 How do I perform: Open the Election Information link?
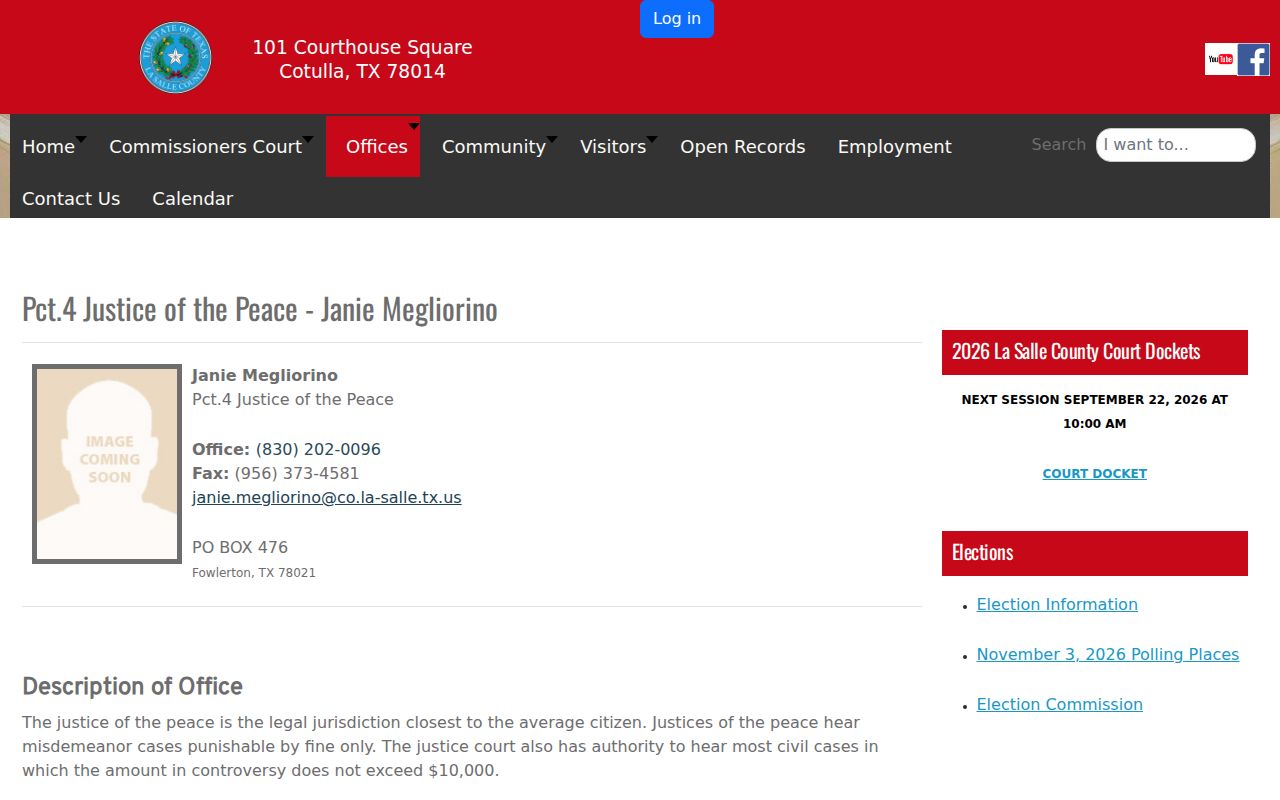[x=1057, y=605]
